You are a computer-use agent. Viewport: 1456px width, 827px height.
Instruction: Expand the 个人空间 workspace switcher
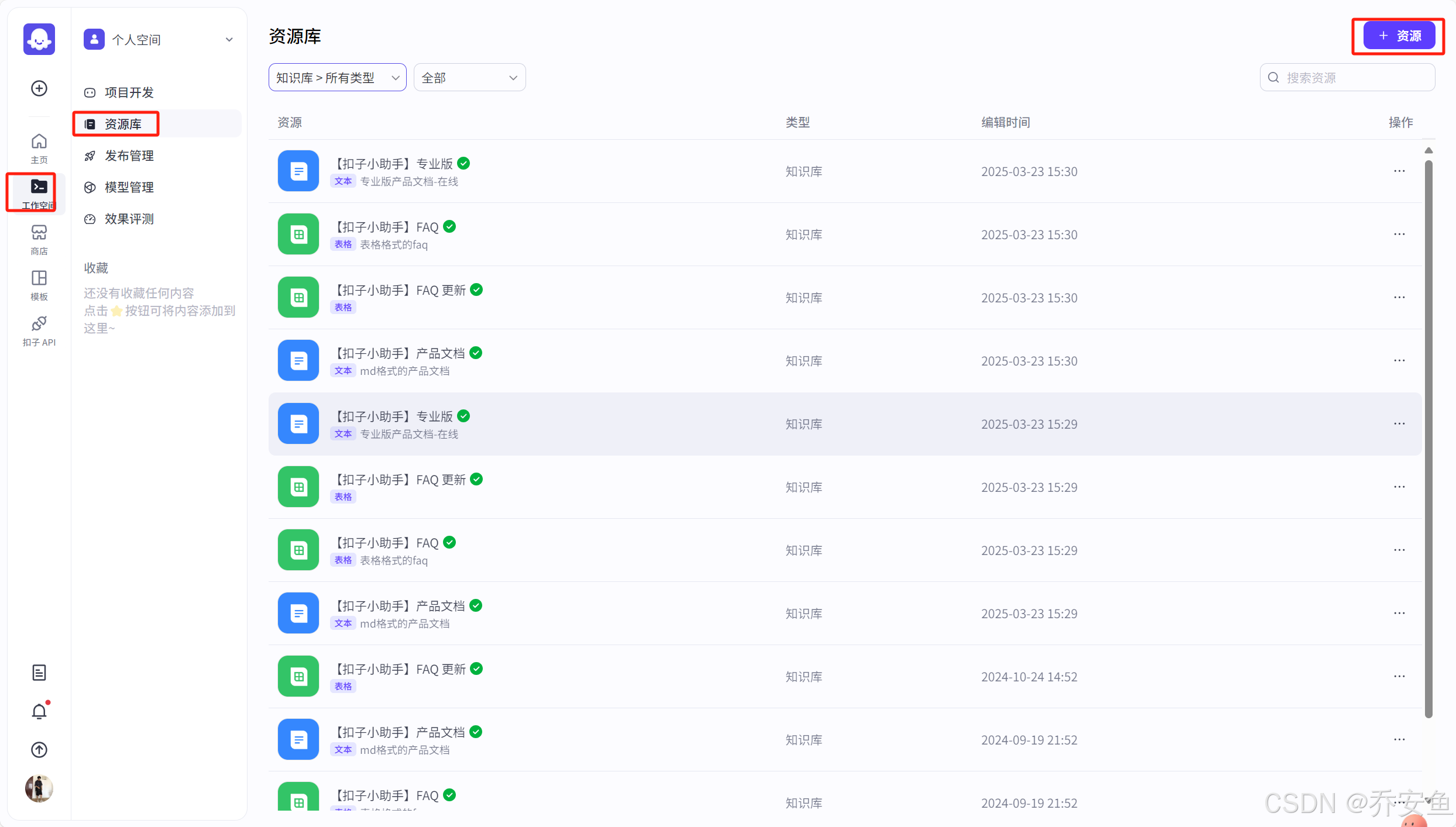[x=158, y=40]
